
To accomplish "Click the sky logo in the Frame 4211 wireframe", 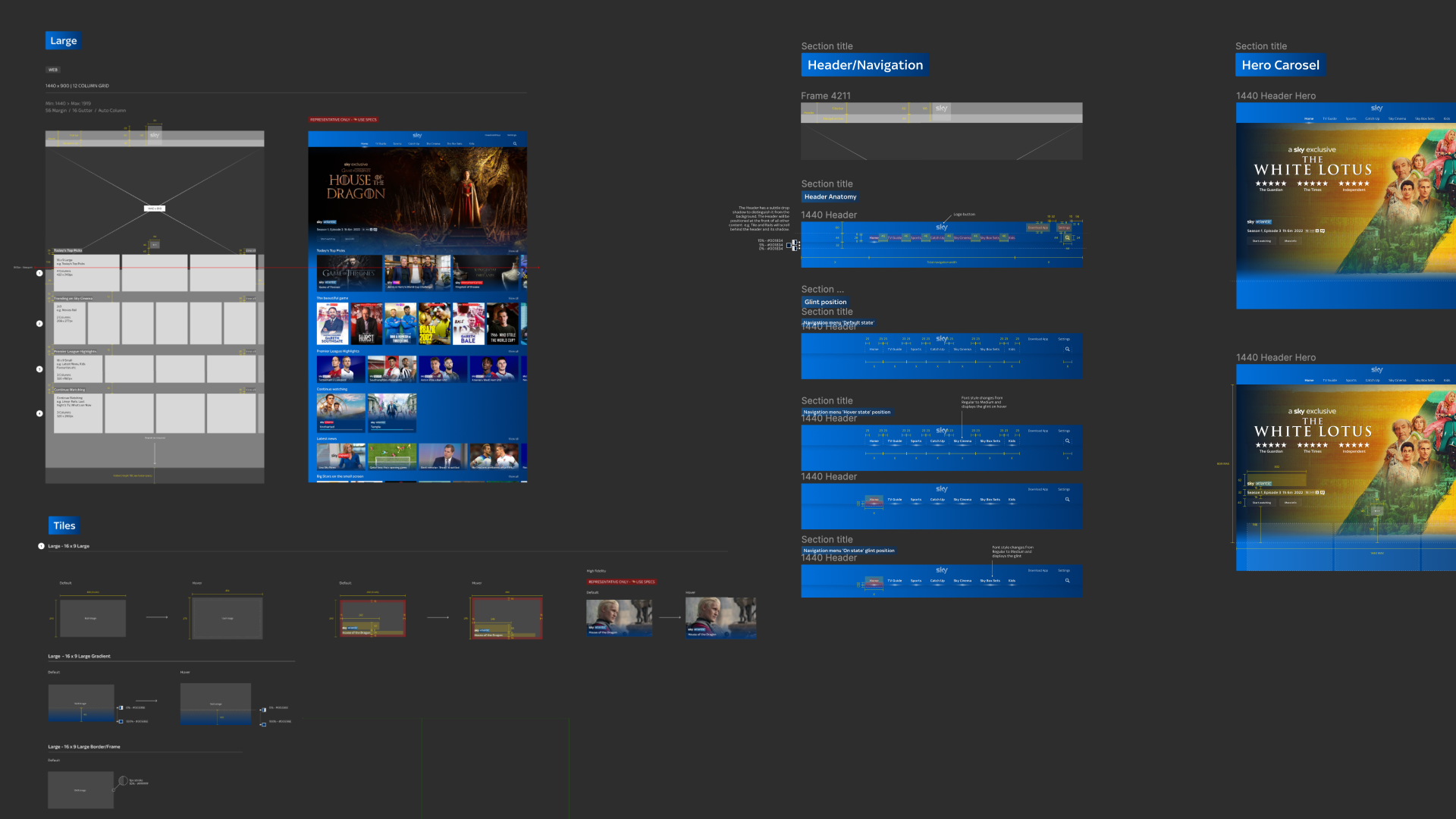I will (x=941, y=108).
